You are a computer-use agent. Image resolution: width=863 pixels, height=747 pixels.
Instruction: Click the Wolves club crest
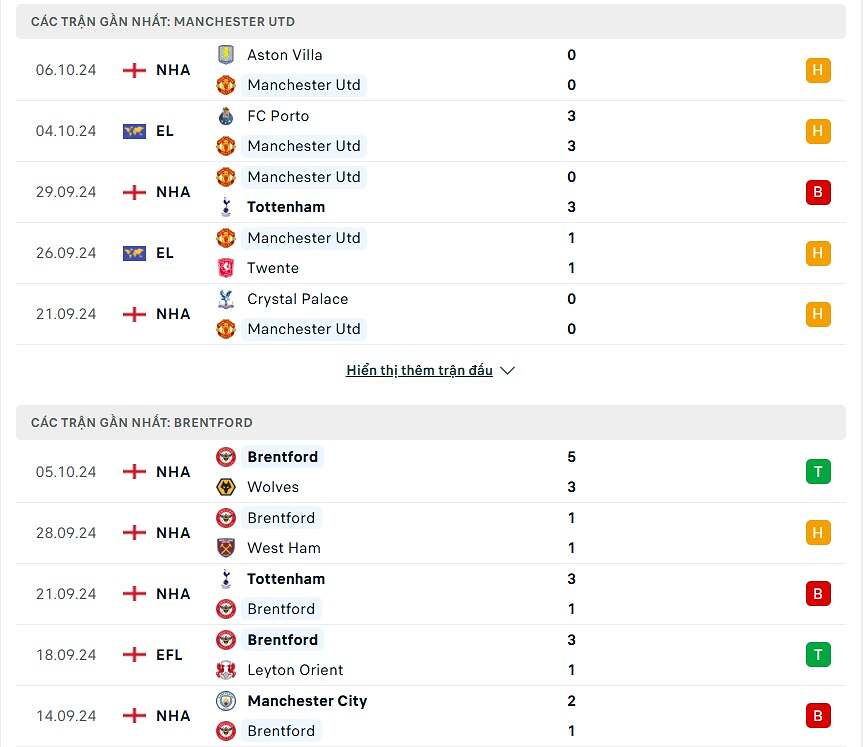tap(226, 487)
